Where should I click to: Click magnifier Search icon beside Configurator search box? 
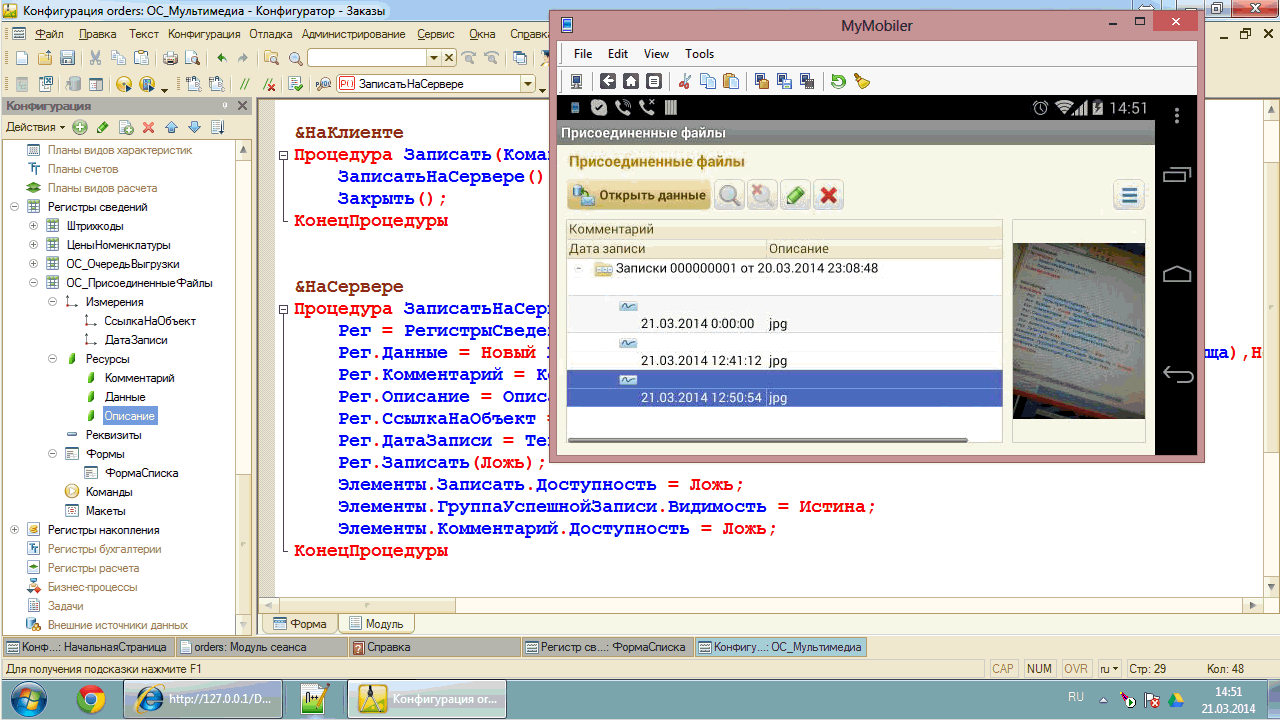(x=295, y=58)
